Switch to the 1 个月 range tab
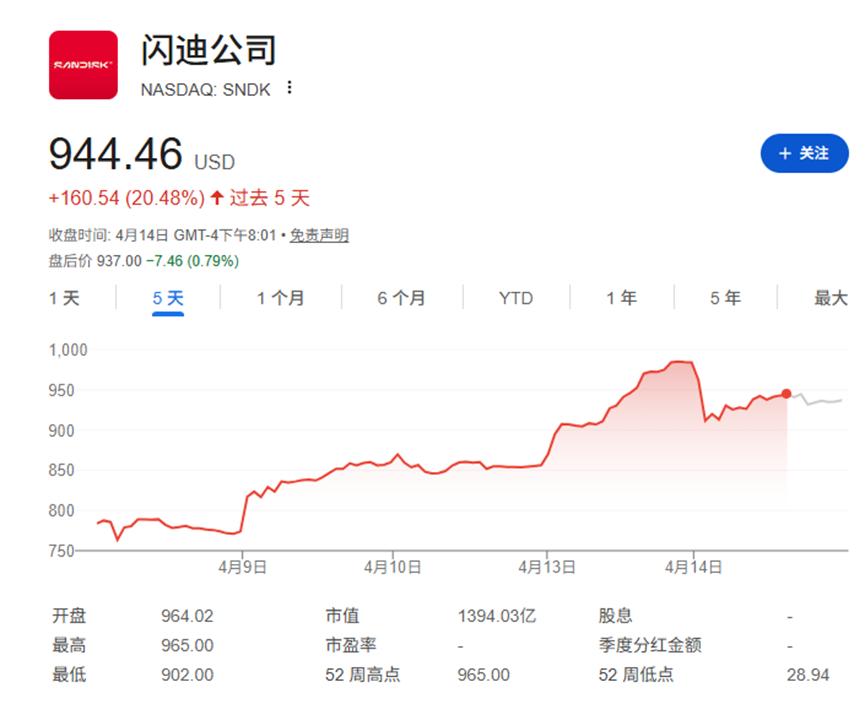 280,298
